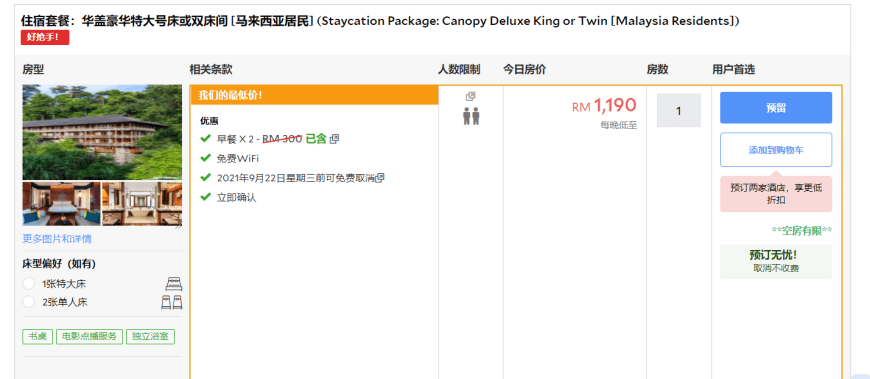Open 更多图片和详情 link
Viewport: 870px width, 379px height.
point(57,239)
